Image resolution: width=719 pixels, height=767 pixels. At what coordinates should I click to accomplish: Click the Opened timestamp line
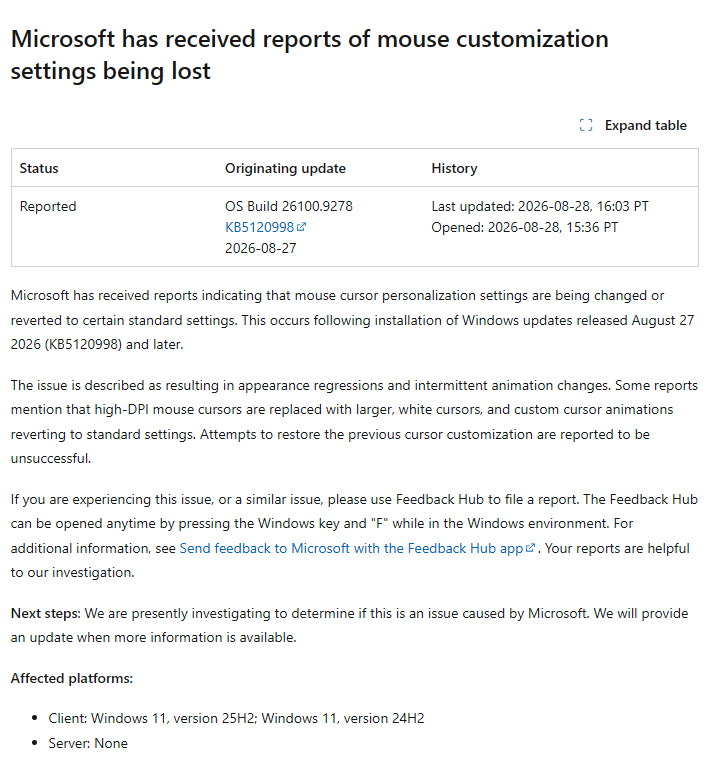(x=525, y=227)
